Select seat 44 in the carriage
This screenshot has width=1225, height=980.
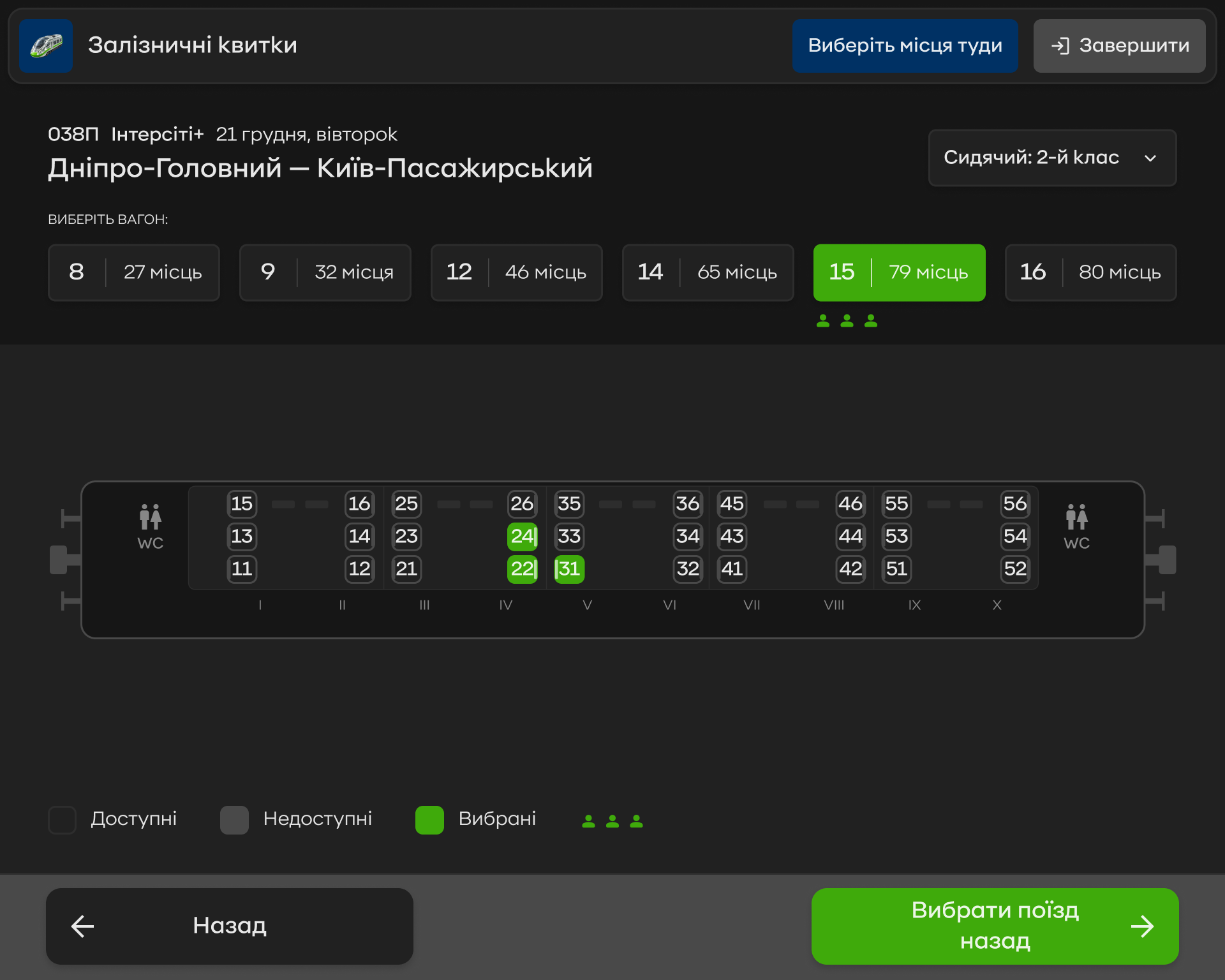[x=850, y=536]
